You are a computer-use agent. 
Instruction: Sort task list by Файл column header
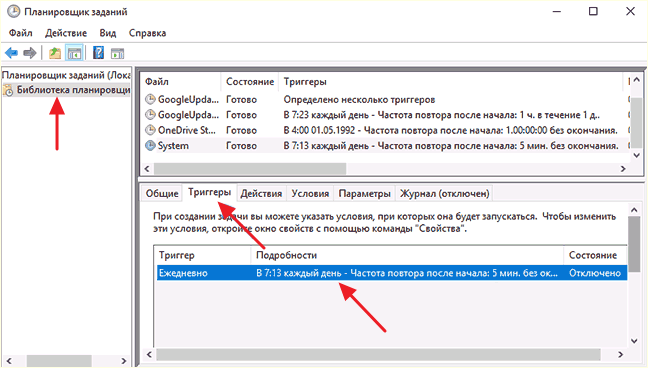click(181, 82)
